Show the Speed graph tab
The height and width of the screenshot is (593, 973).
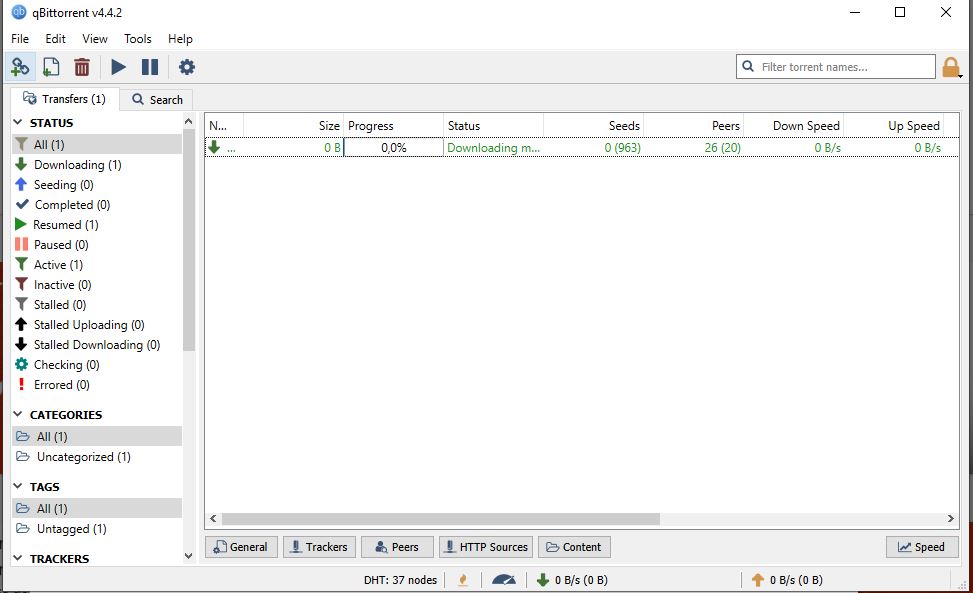click(922, 547)
